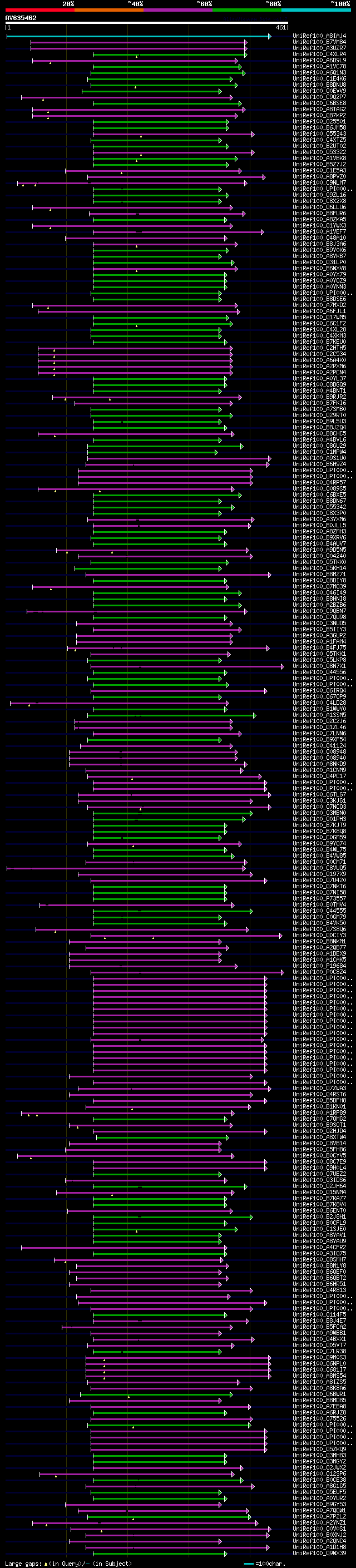Viewport: 356px width, 1568px height.
Task: Select hit UniRef100_B8FUR6
Action: [x=319, y=213]
